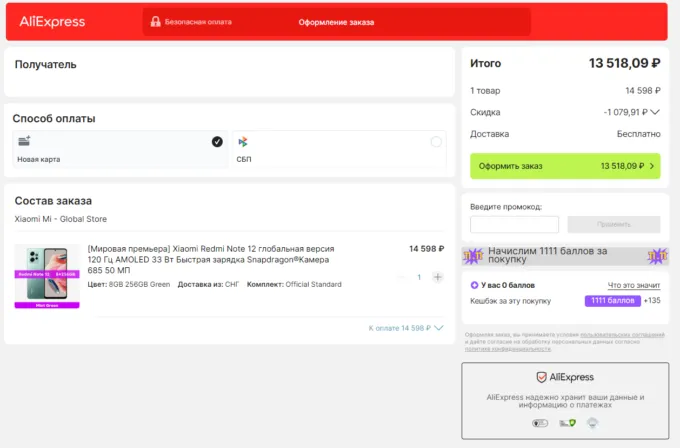Select Новая карта payment option
This screenshot has width=680, height=448.
(x=118, y=150)
